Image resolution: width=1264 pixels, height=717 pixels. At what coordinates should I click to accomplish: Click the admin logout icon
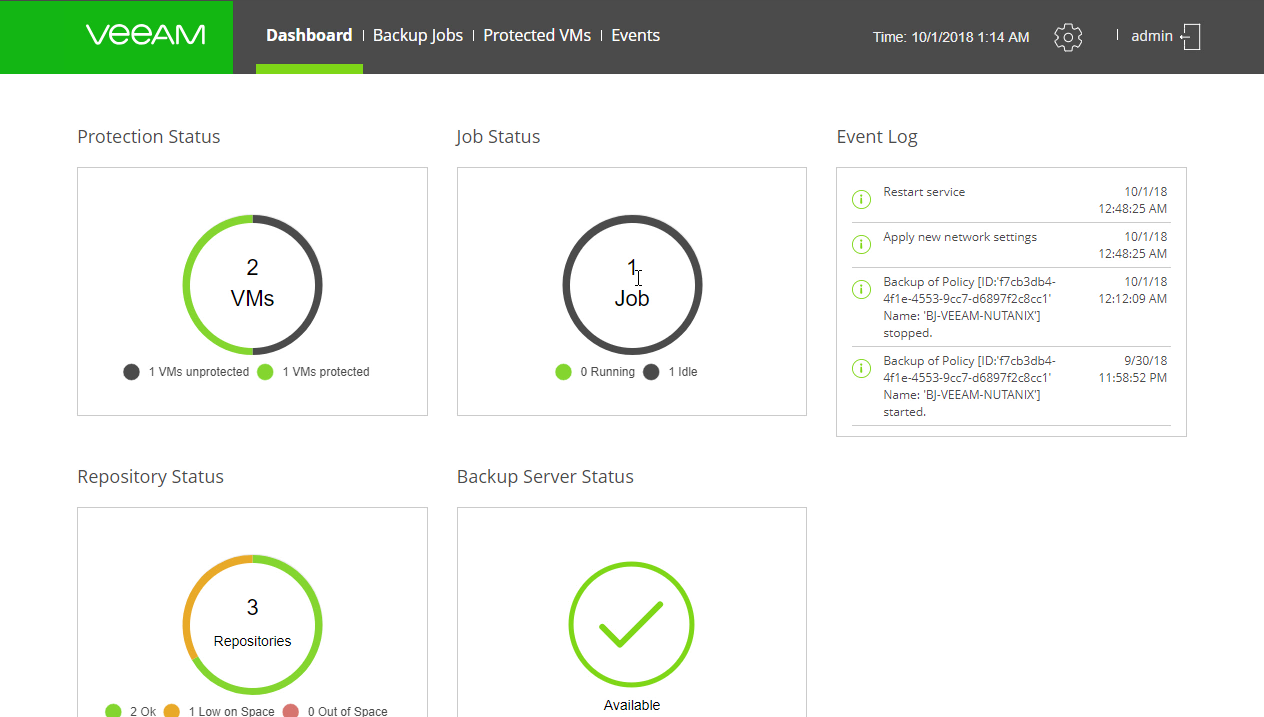pos(1190,37)
